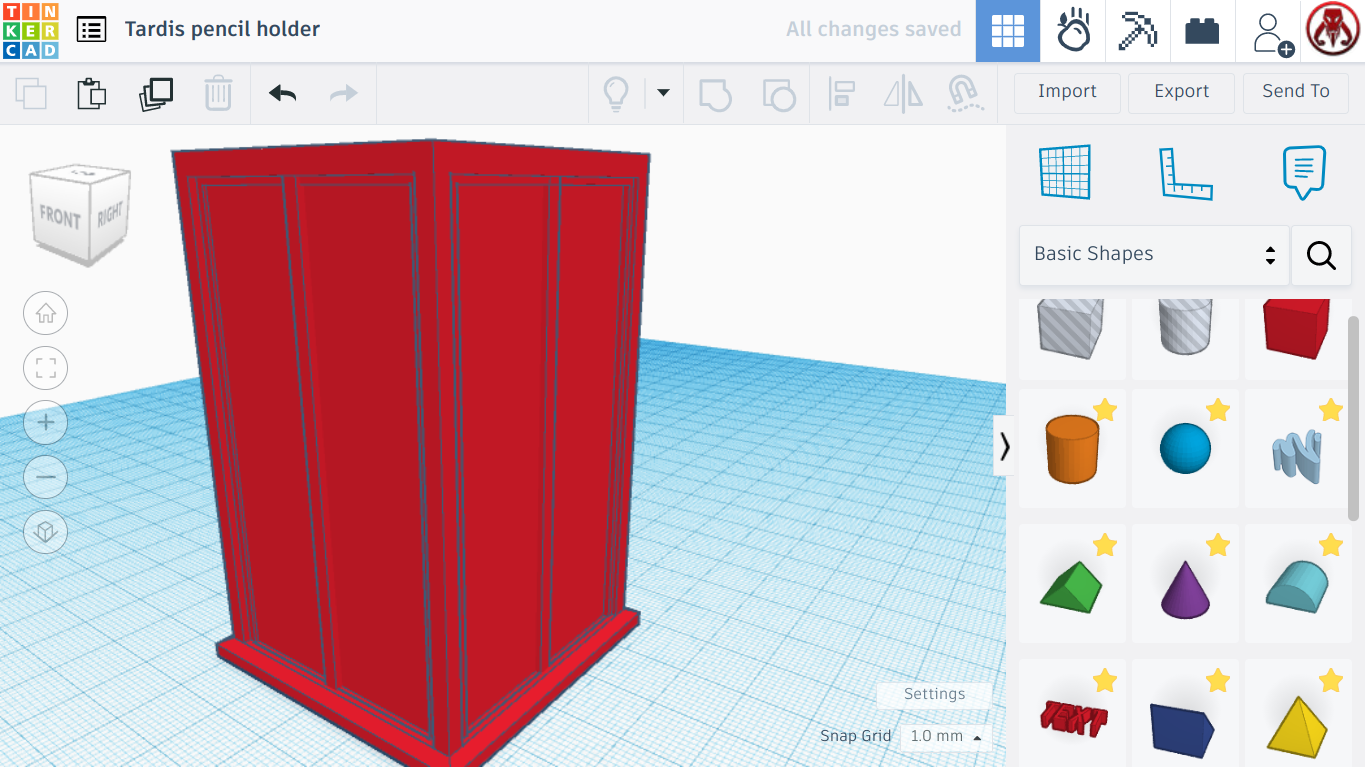The image size is (1365, 767).
Task: Redo the last action
Action: 344,94
